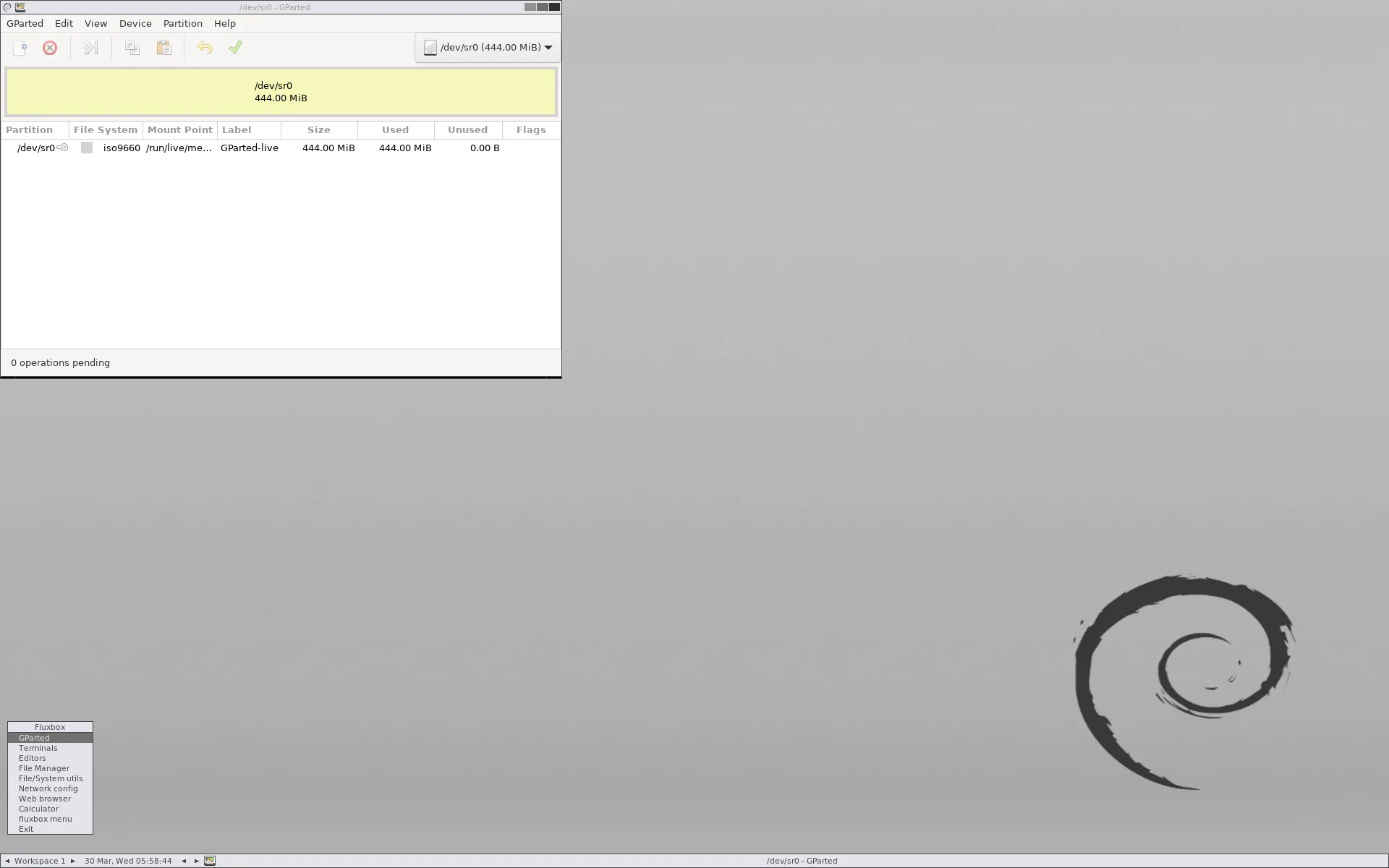The width and height of the screenshot is (1389, 868).
Task: Select GParted from the Fluxbox menu
Action: [x=34, y=737]
